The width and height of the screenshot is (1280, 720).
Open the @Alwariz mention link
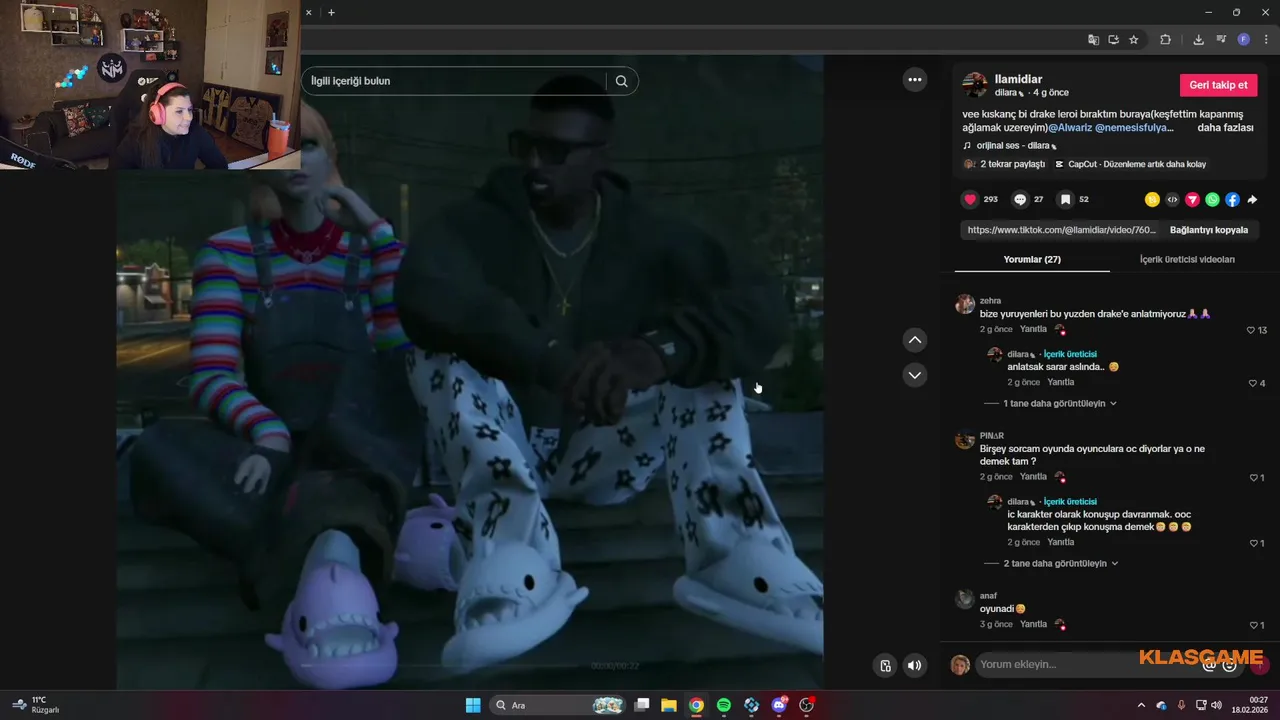click(1070, 128)
